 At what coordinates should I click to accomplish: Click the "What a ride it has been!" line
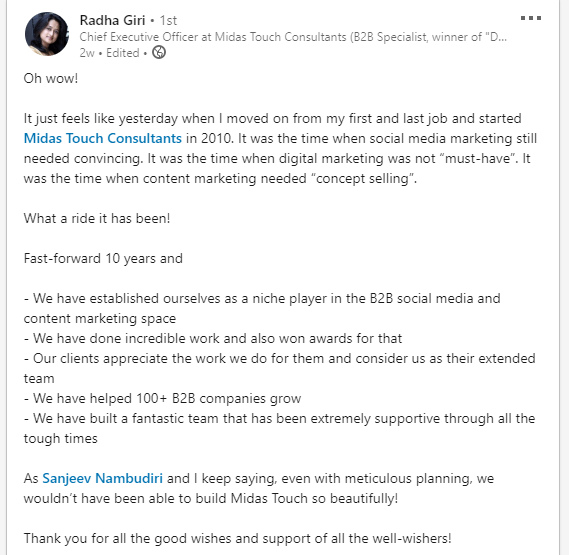pyautogui.click(x=97, y=219)
